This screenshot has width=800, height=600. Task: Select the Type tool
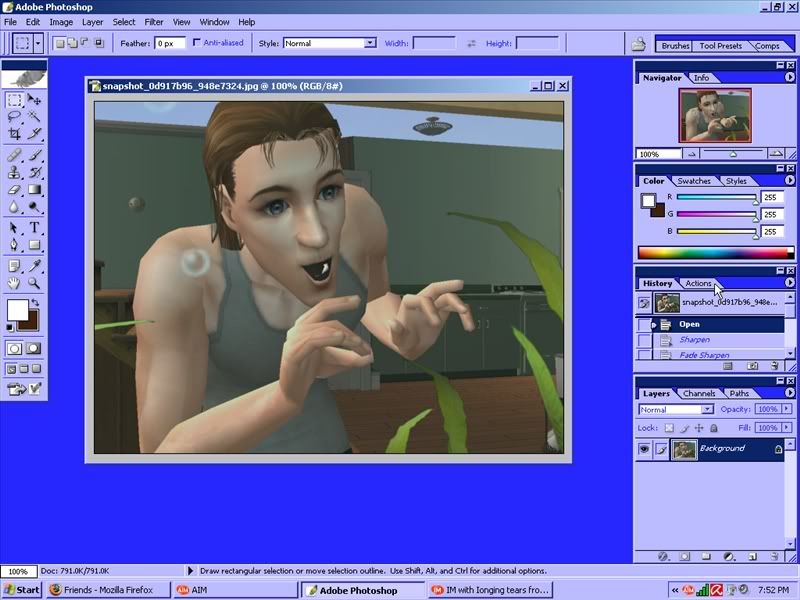pyautogui.click(x=34, y=228)
